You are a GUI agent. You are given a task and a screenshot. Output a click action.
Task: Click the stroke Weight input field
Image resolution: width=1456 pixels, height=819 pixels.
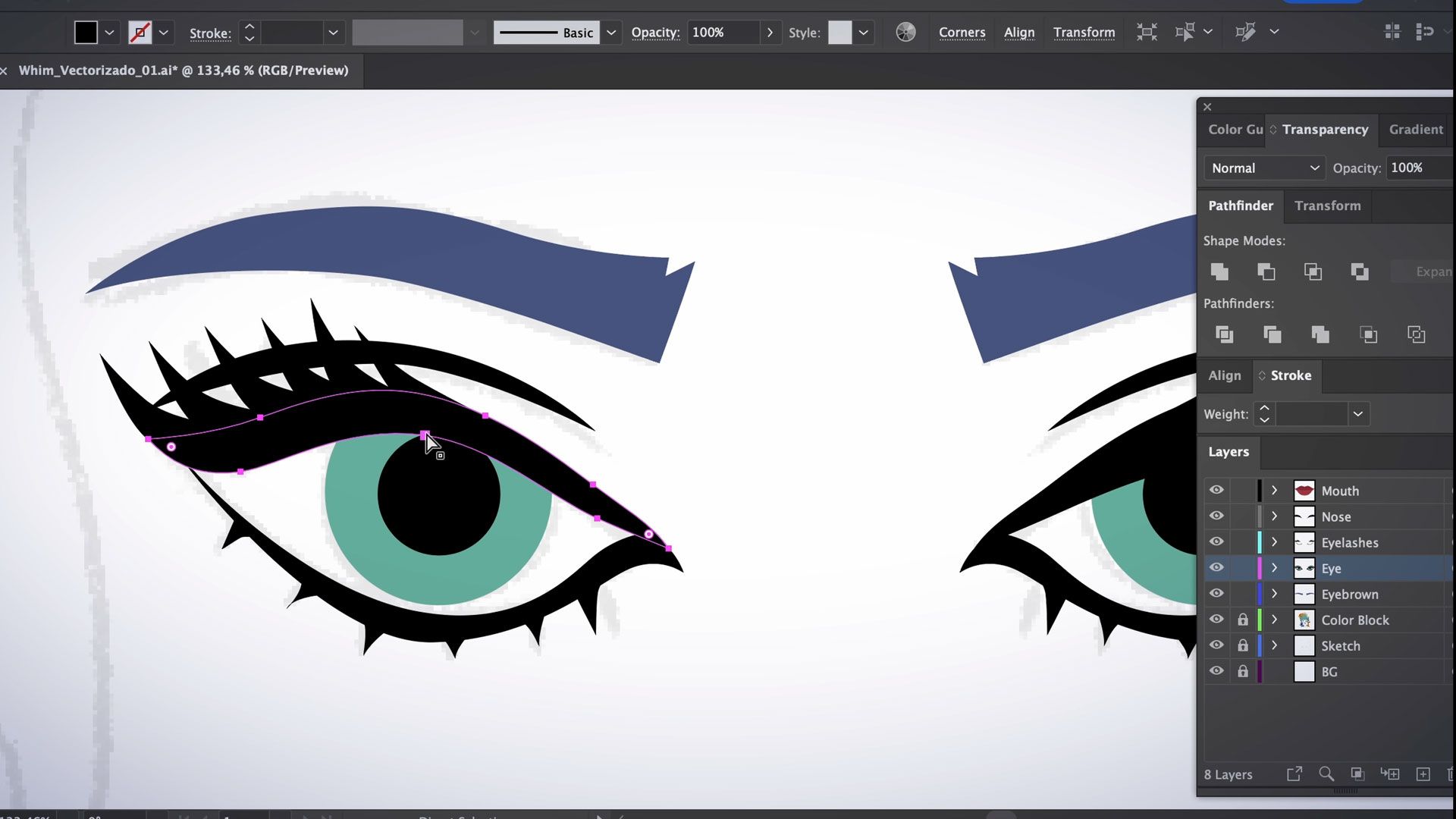pyautogui.click(x=1311, y=414)
